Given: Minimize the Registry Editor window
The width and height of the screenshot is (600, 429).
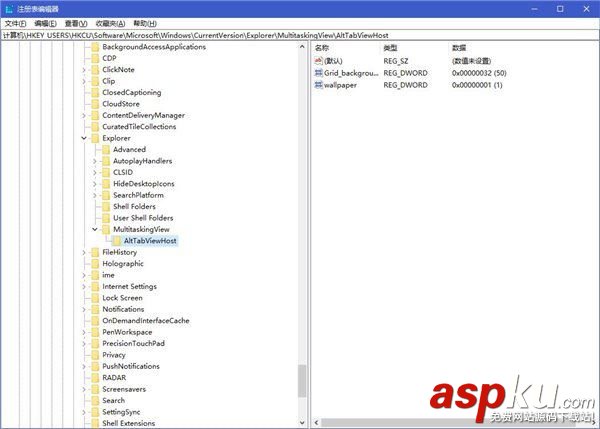Looking at the screenshot, I should 535,8.
